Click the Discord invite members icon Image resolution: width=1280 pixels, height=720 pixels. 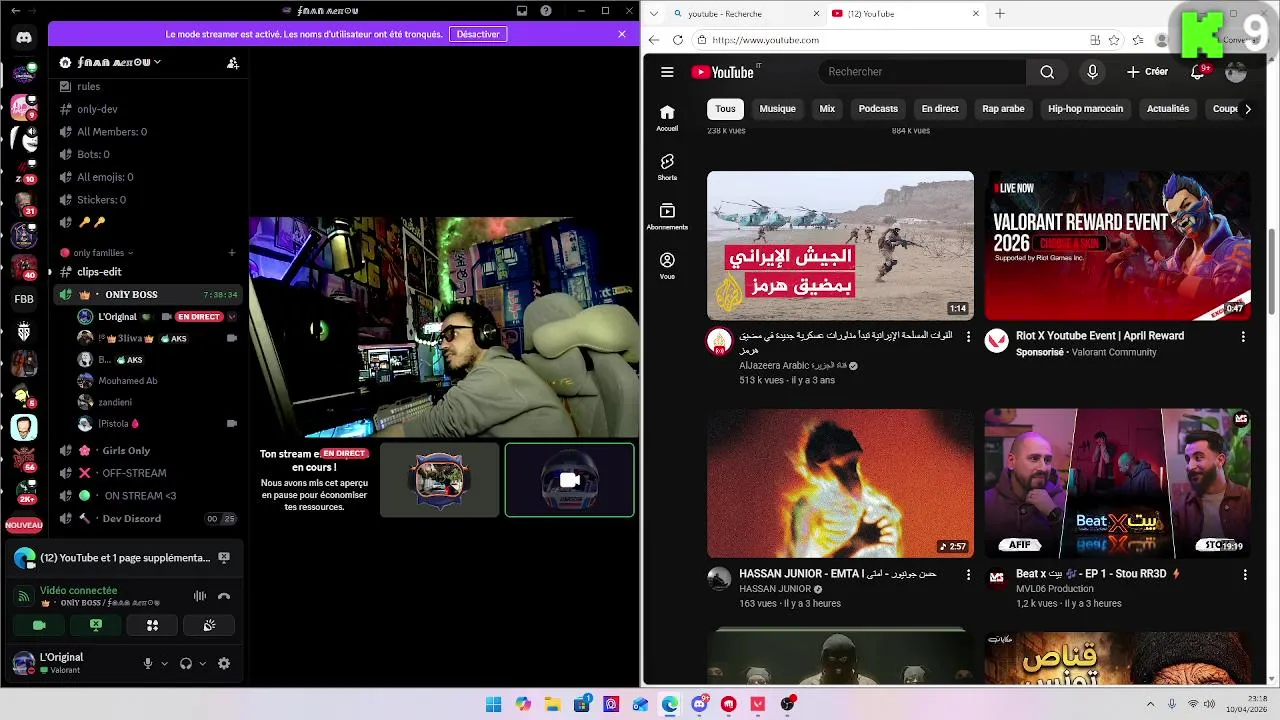point(233,62)
